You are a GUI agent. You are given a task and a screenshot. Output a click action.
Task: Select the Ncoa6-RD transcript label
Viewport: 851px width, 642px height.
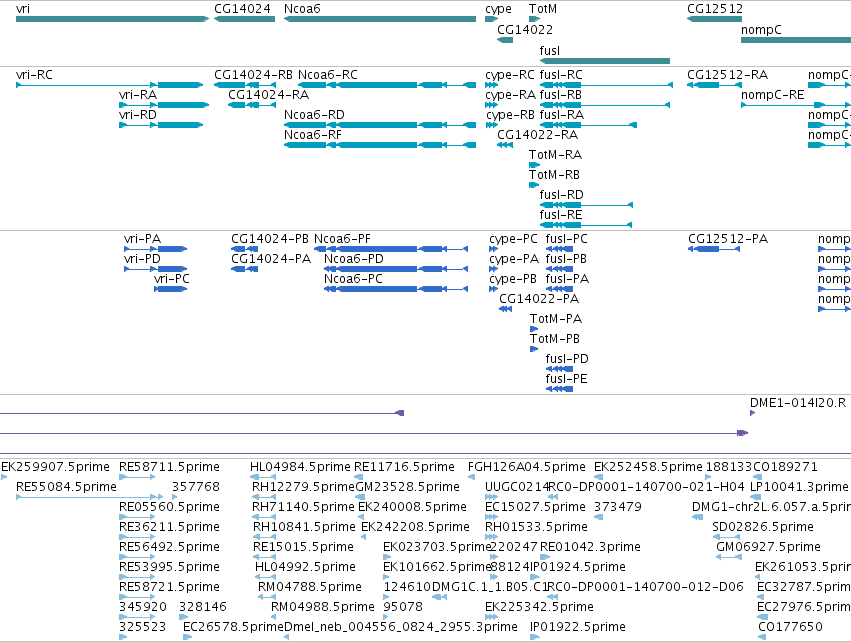[314, 115]
